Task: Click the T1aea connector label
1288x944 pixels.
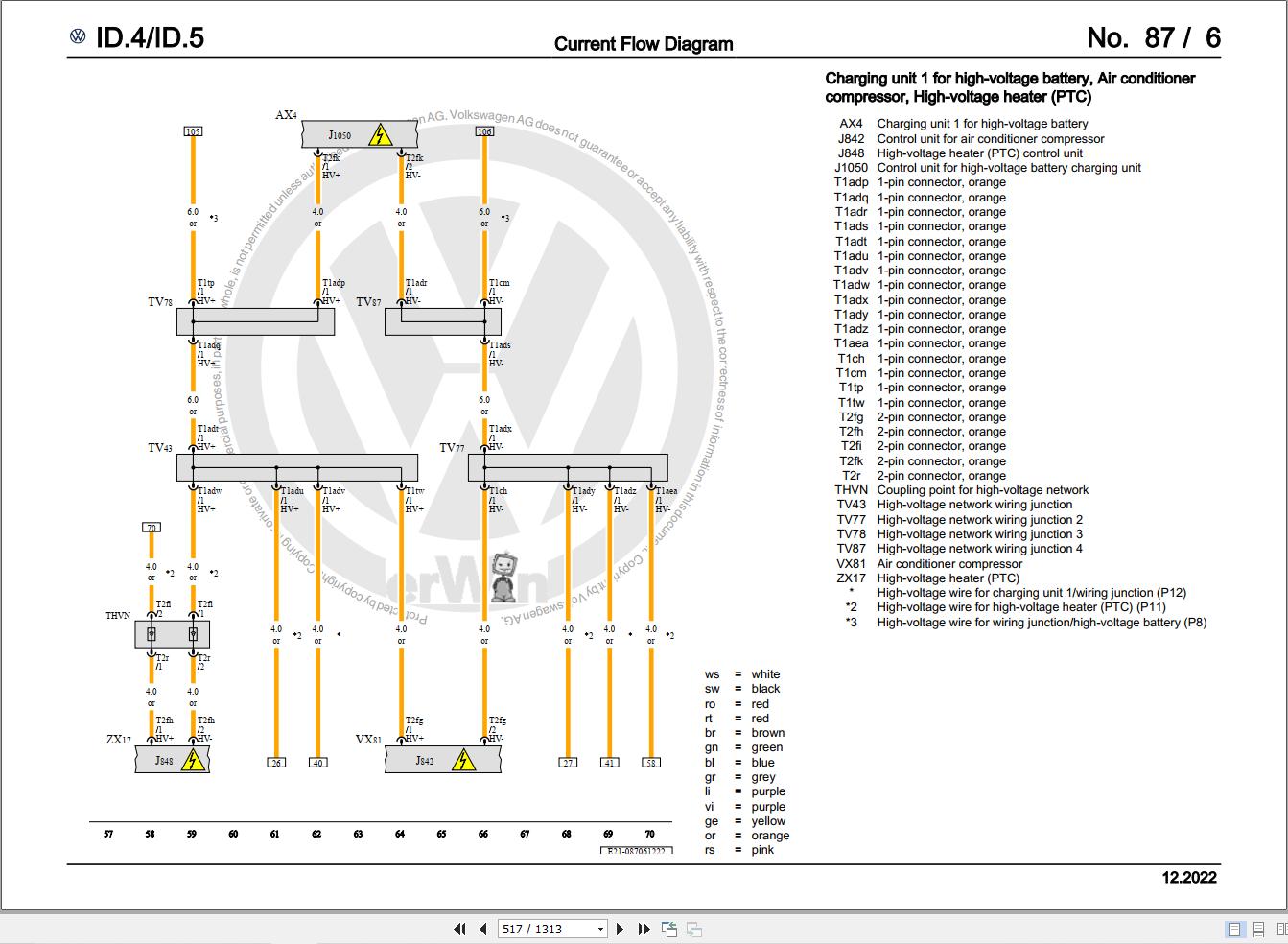Action: click(x=667, y=491)
